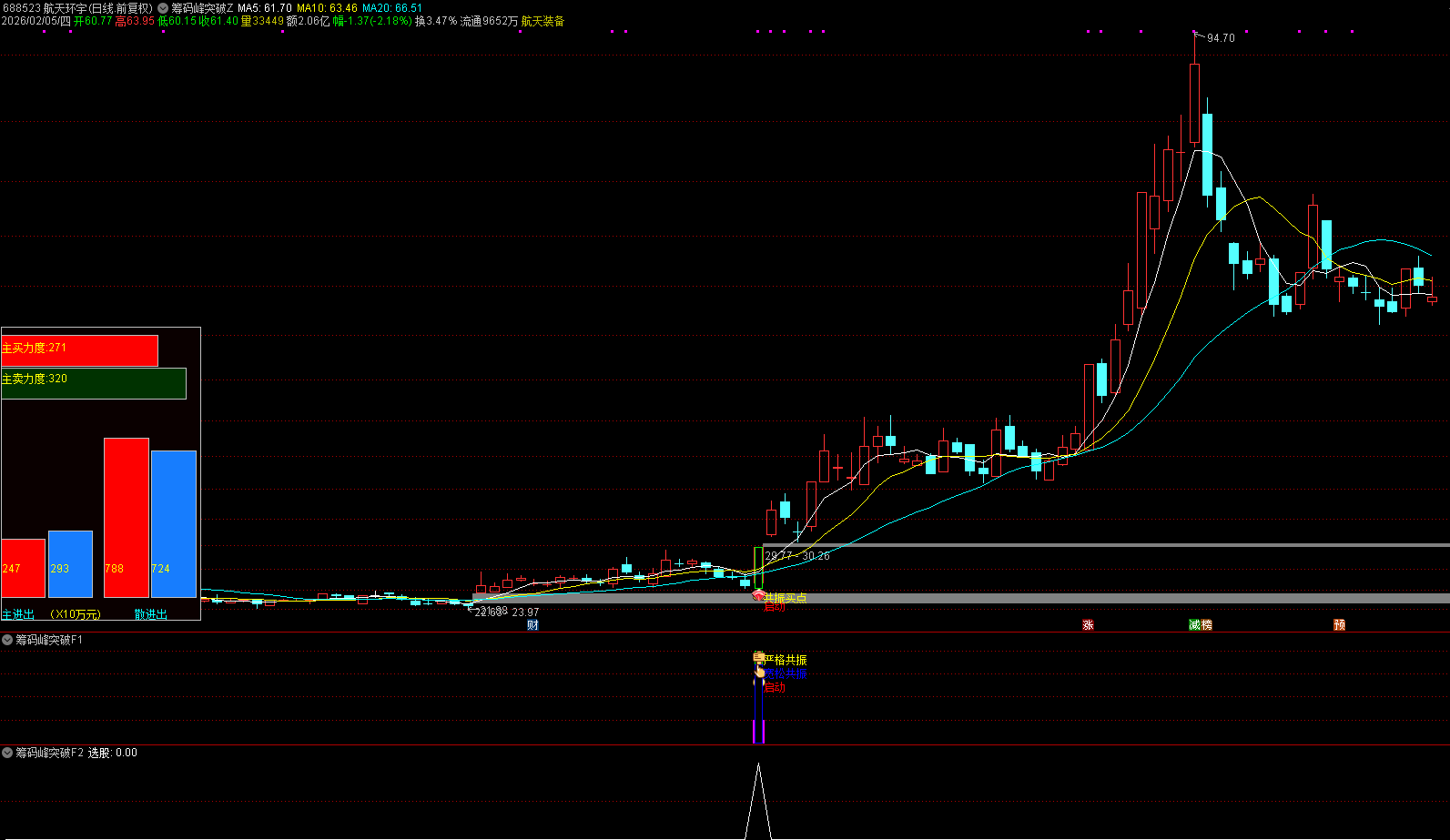Image resolution: width=1450 pixels, height=840 pixels.
Task: Click the 流通9652万 float value
Action: tap(490, 21)
